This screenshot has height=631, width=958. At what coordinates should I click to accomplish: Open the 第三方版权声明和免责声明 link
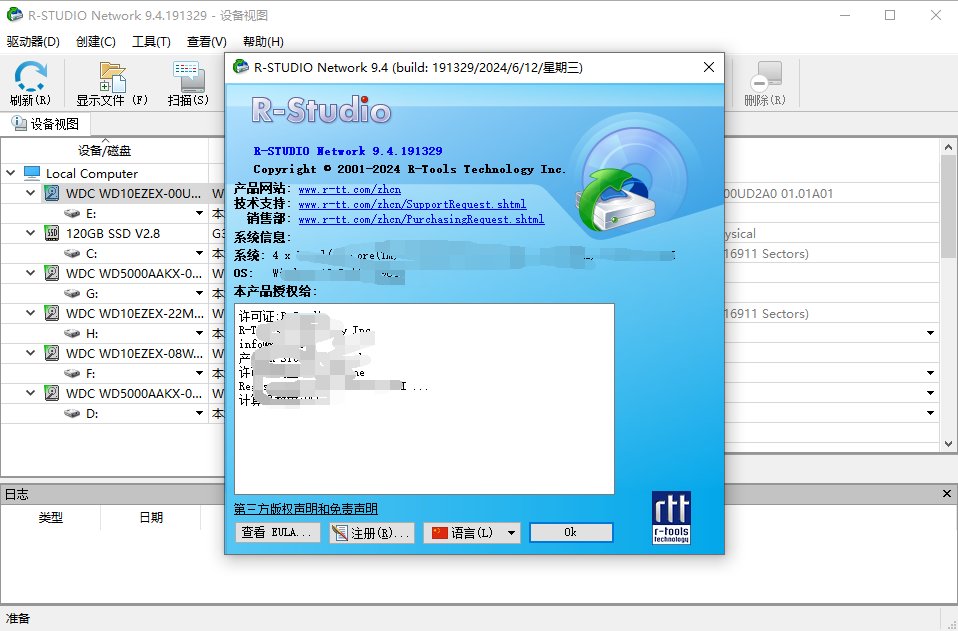click(305, 509)
